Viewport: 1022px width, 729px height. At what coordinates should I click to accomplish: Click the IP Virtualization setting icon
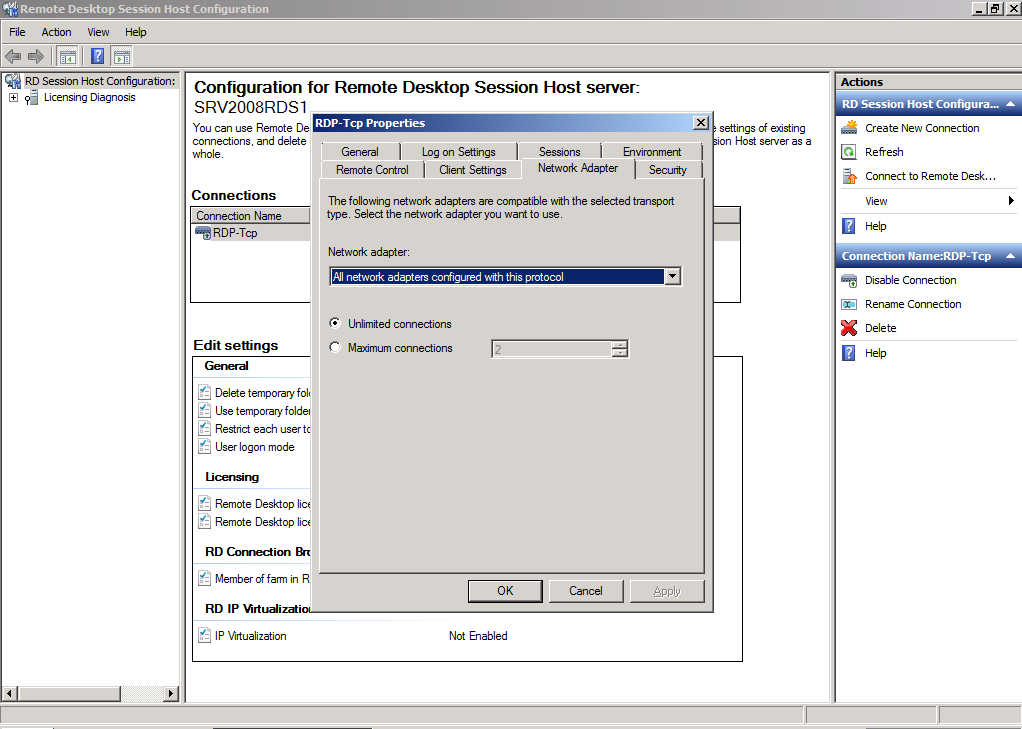205,635
